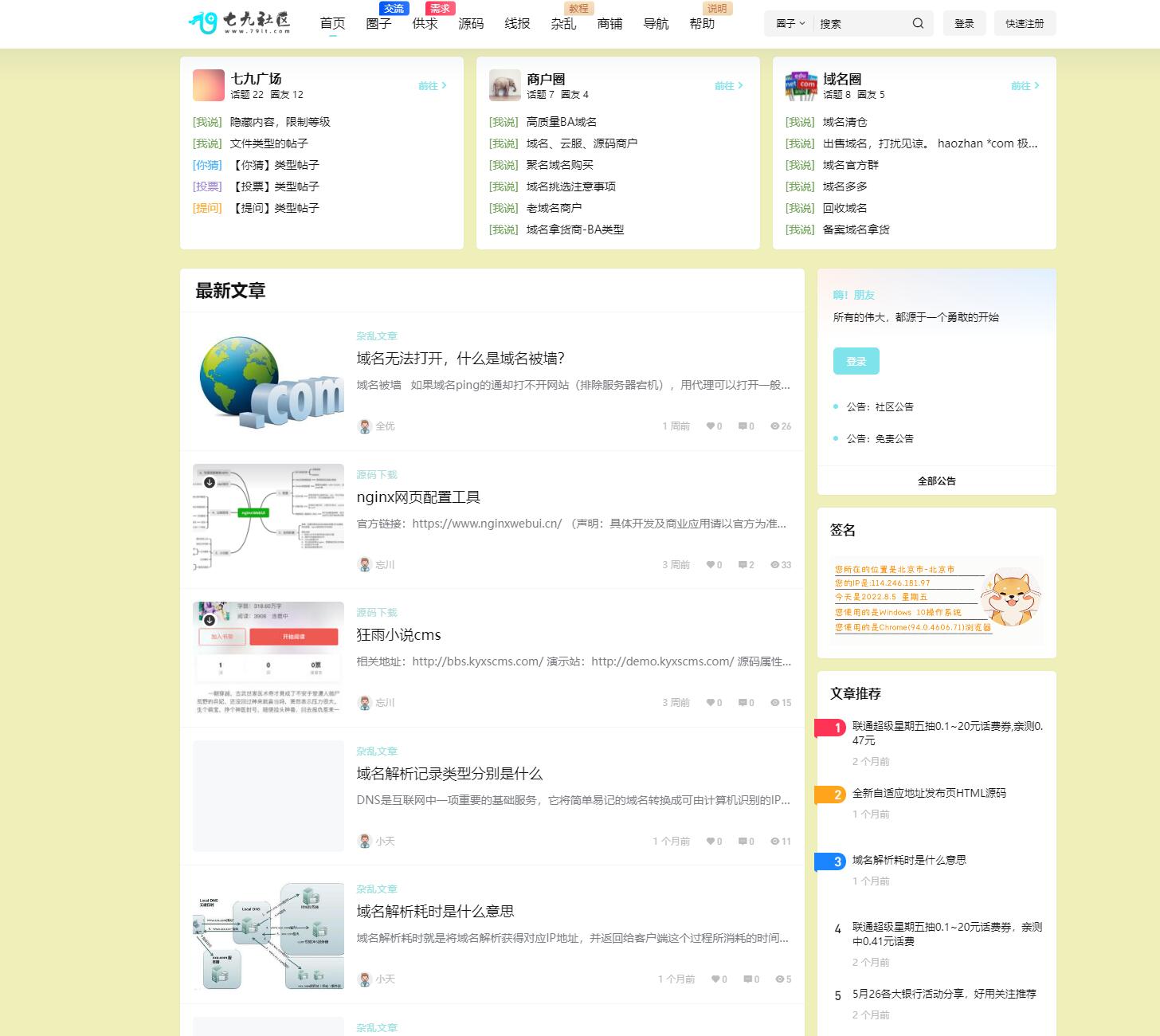Viewport: 1160px width, 1036px height.
Task: Click the like heart icon on 域名被墙 article
Action: point(710,426)
